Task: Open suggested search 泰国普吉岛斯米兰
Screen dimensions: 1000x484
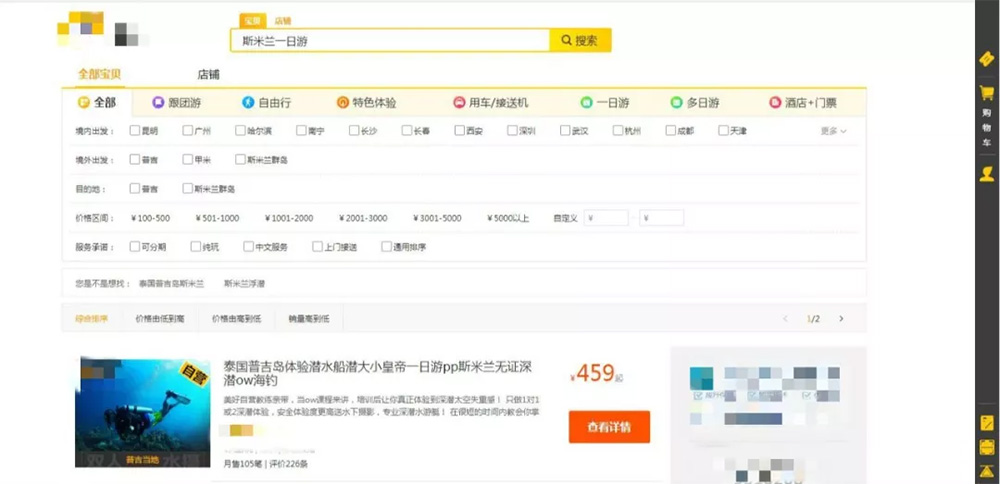Action: (172, 284)
